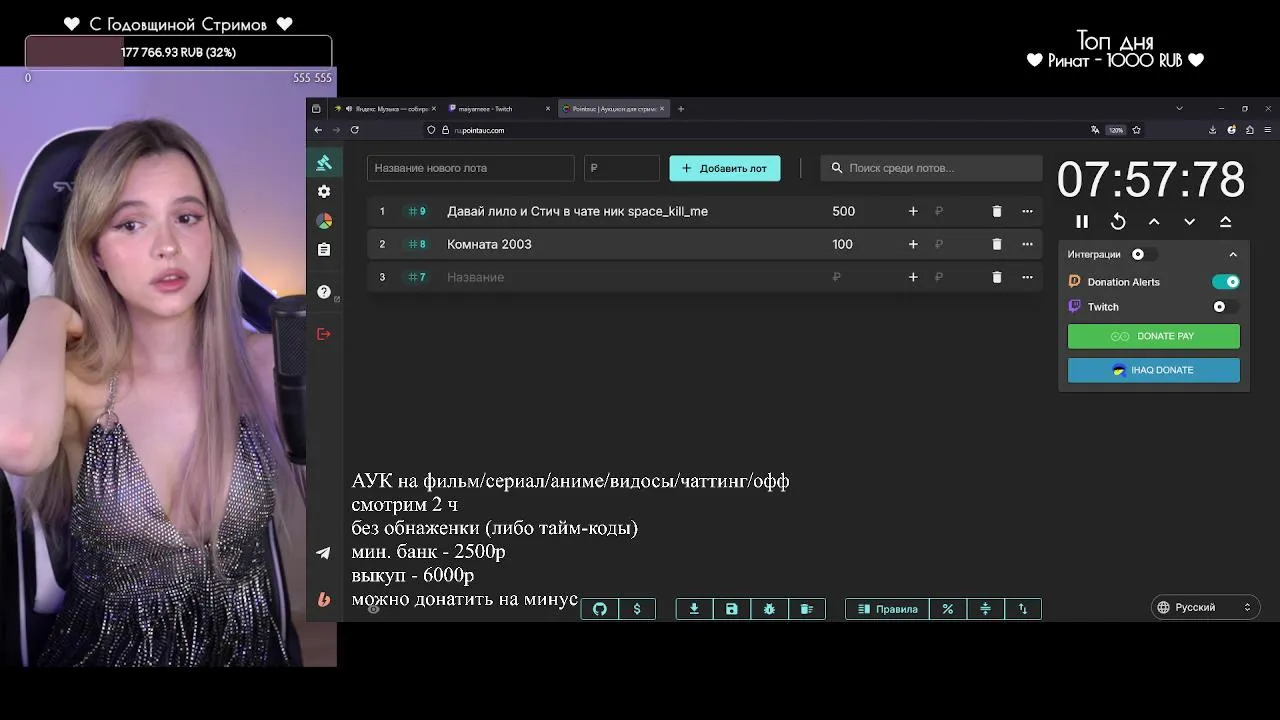Image resolution: width=1280 pixels, height=720 pixels.
Task: Open browser tabs list chevron
Action: [x=1179, y=108]
